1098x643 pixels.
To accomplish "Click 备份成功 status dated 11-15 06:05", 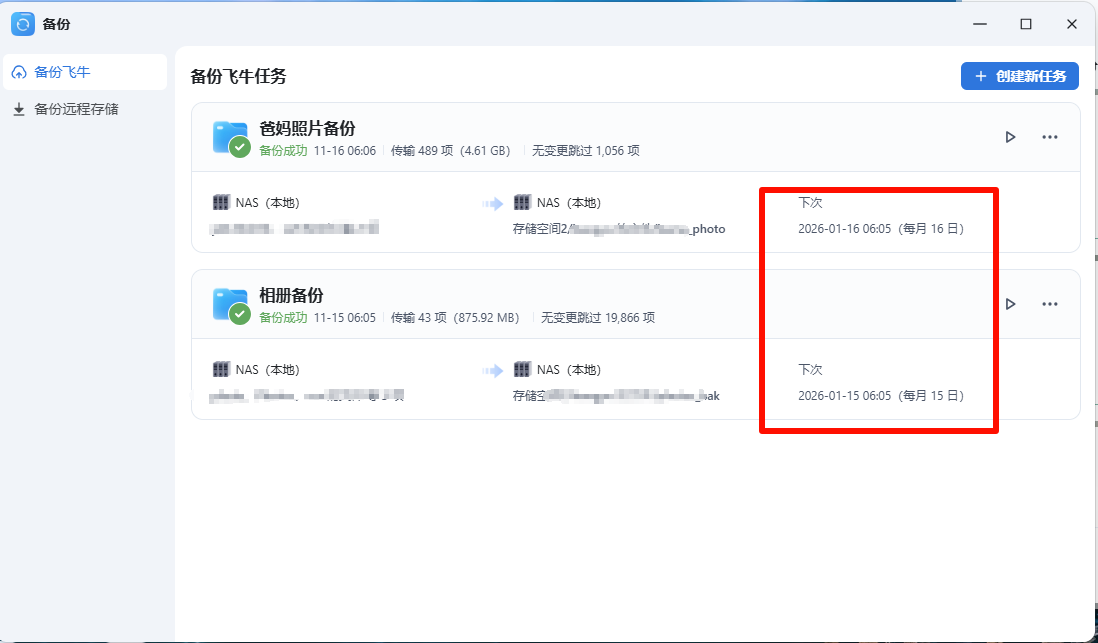I will [283, 317].
